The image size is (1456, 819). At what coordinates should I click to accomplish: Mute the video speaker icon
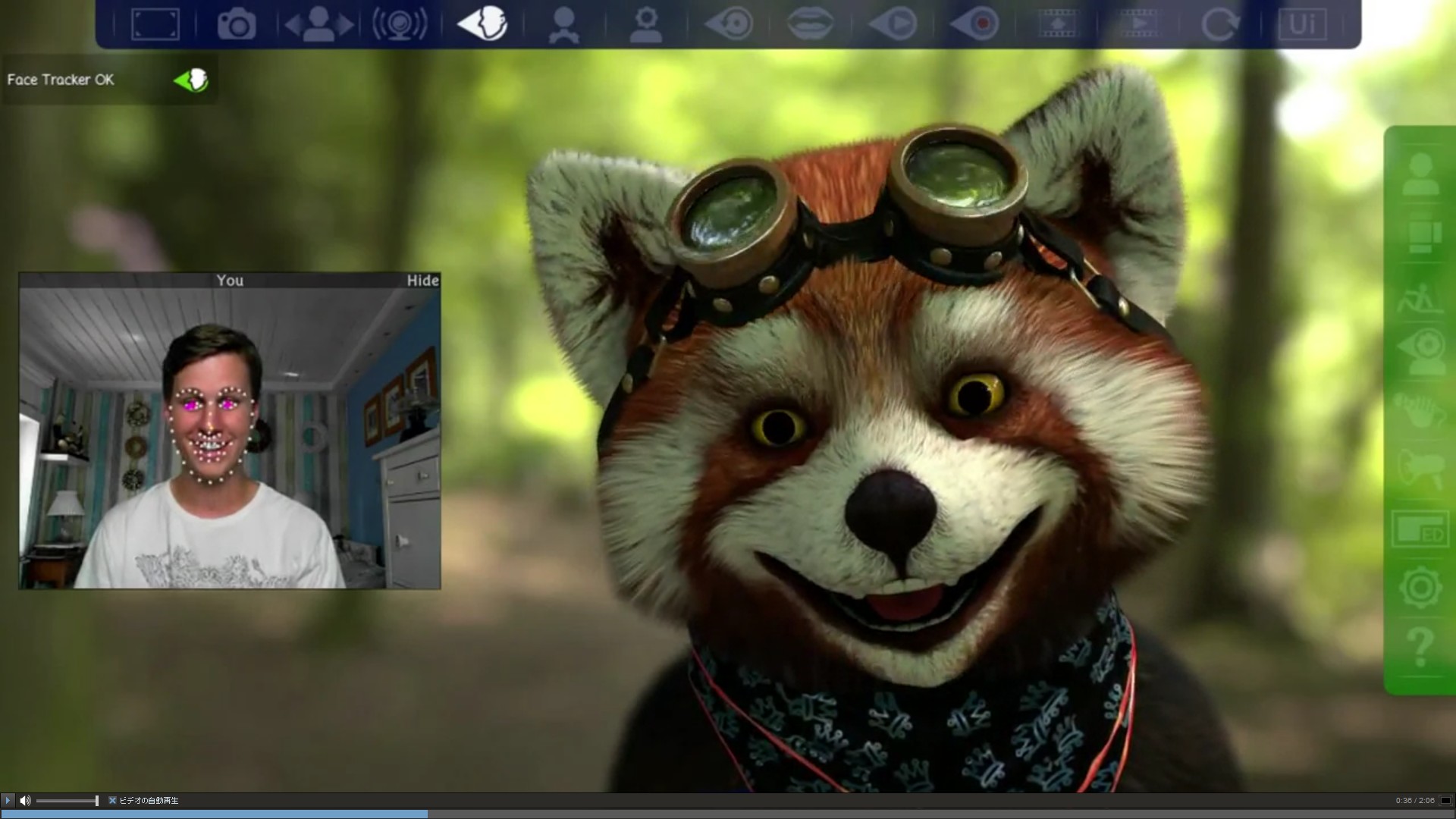(x=25, y=800)
